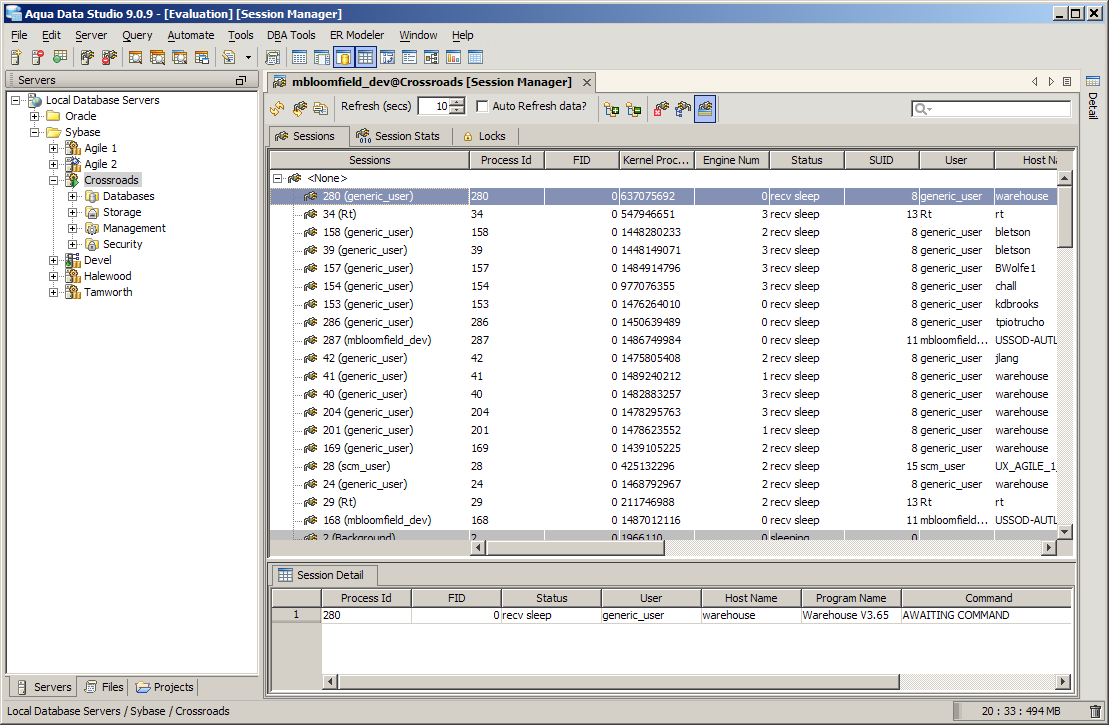Screen dimensions: 1109x725
Task: Click the expand all tree nodes icon
Action: pyautogui.click(x=610, y=108)
